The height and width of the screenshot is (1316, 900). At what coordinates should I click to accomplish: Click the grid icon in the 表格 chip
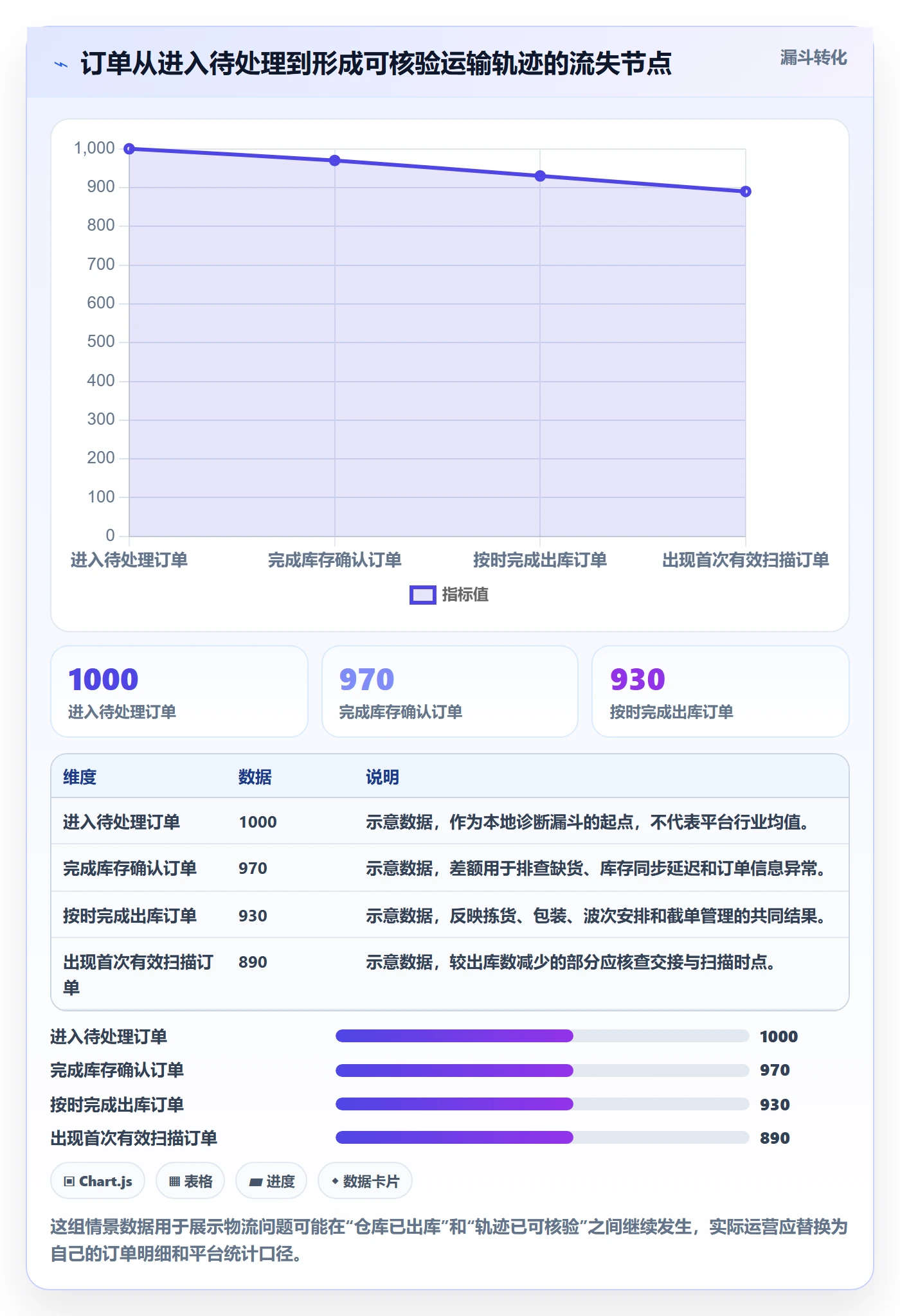tap(174, 1182)
